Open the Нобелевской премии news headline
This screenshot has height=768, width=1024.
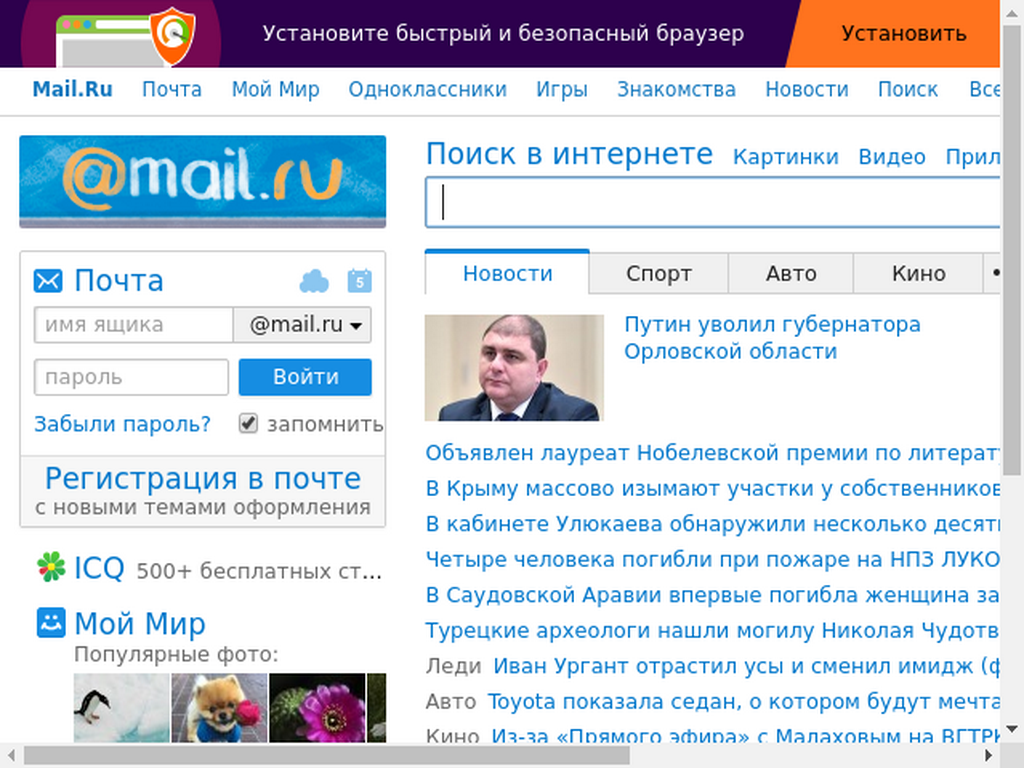click(712, 453)
